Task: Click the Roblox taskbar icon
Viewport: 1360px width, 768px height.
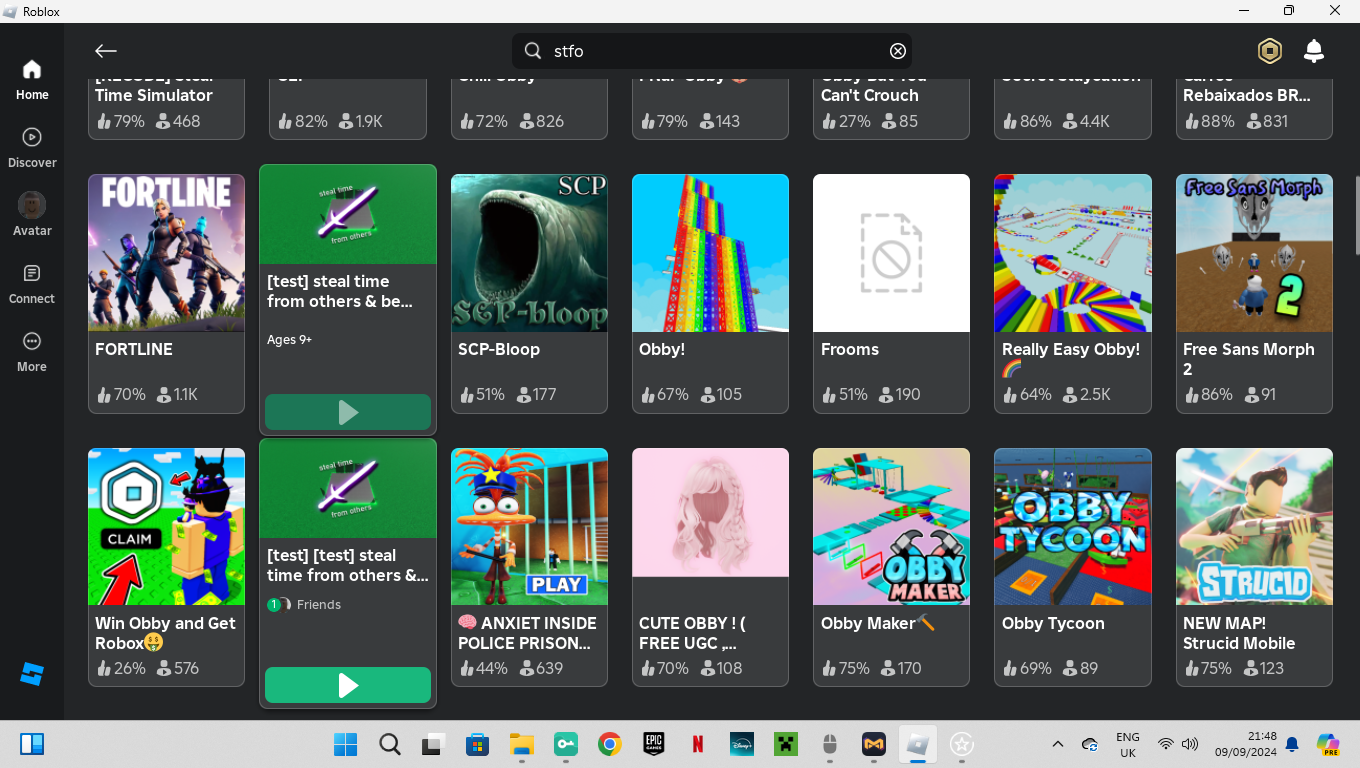Action: [917, 744]
